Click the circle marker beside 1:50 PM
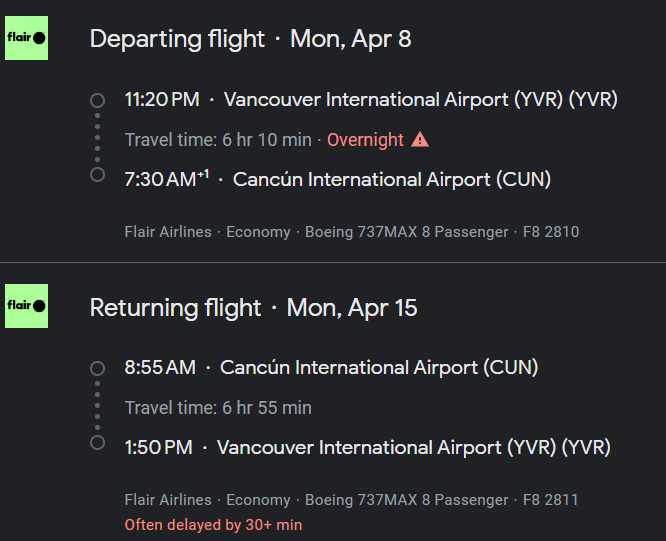The height and width of the screenshot is (541, 666). coord(97,443)
